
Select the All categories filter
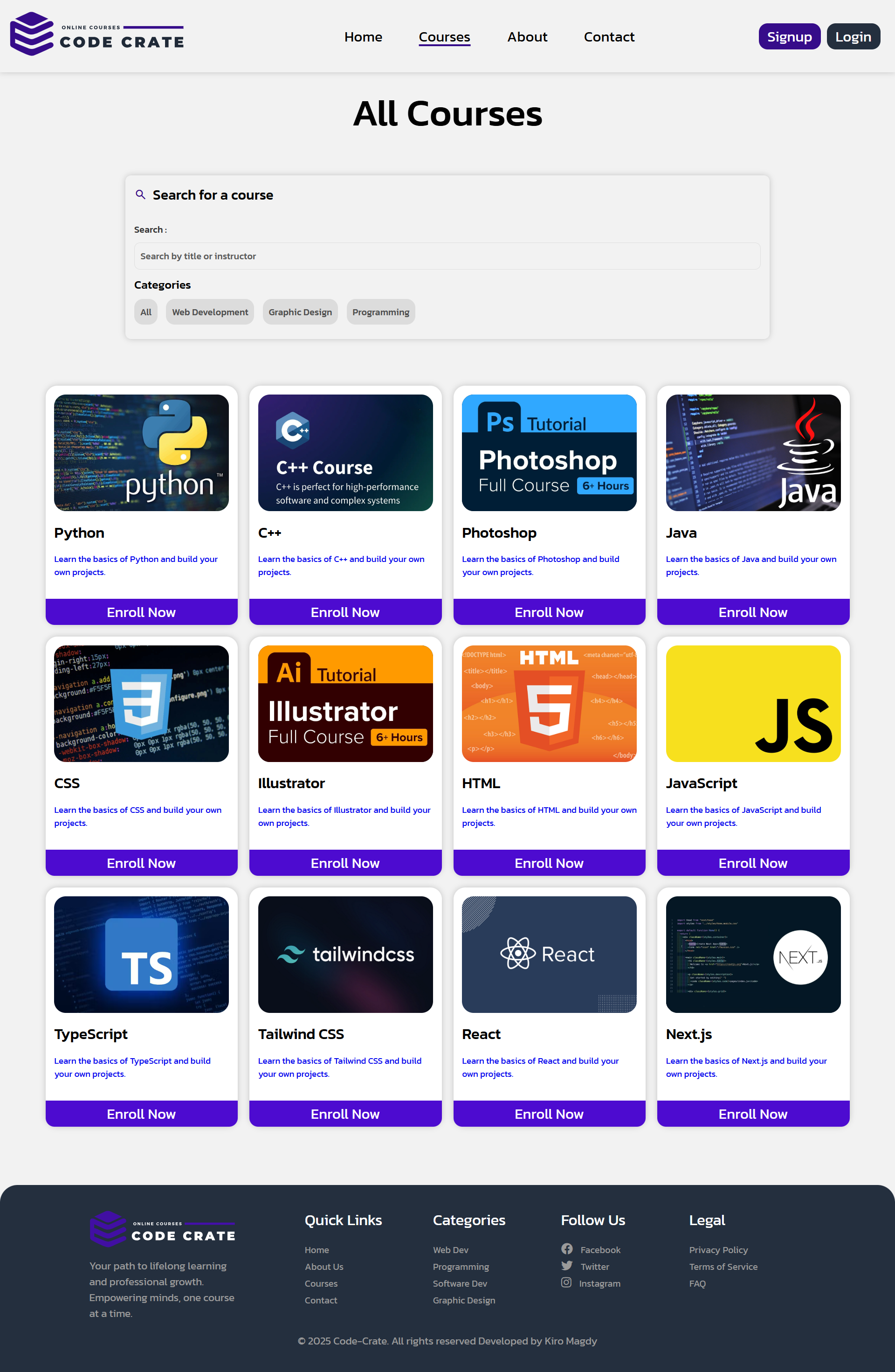point(145,312)
